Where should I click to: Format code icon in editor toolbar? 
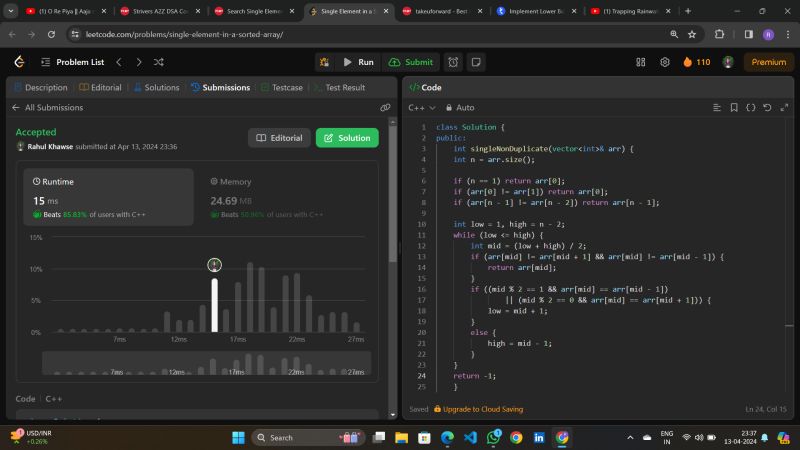coord(717,107)
